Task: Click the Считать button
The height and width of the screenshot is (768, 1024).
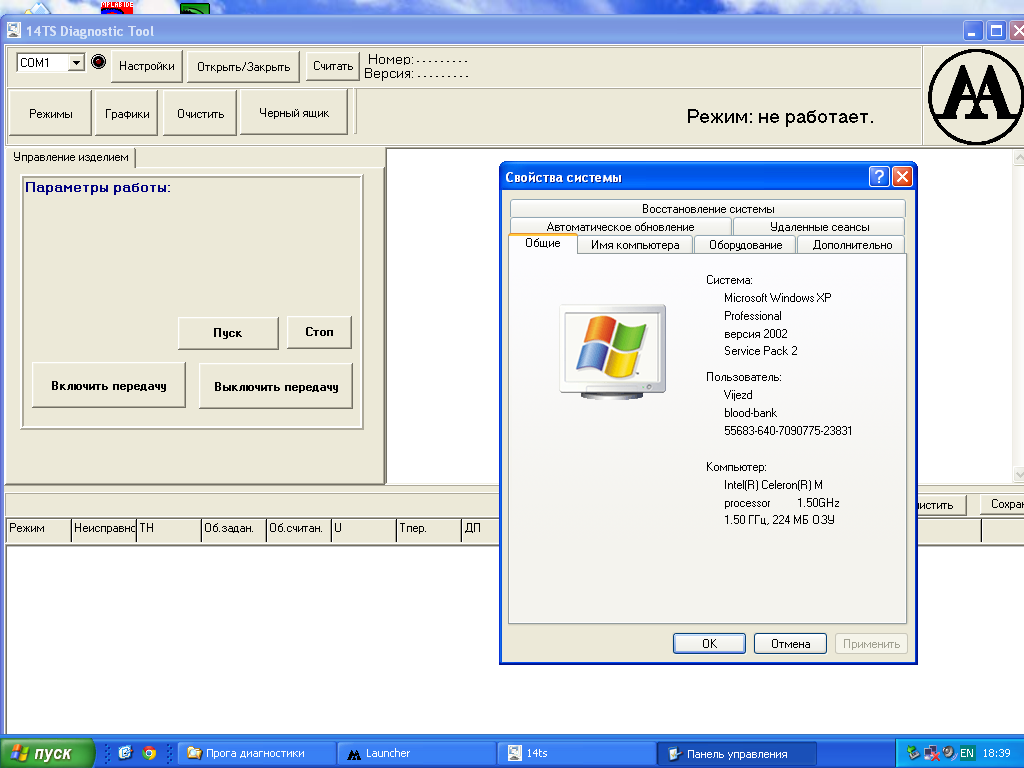Action: point(332,66)
